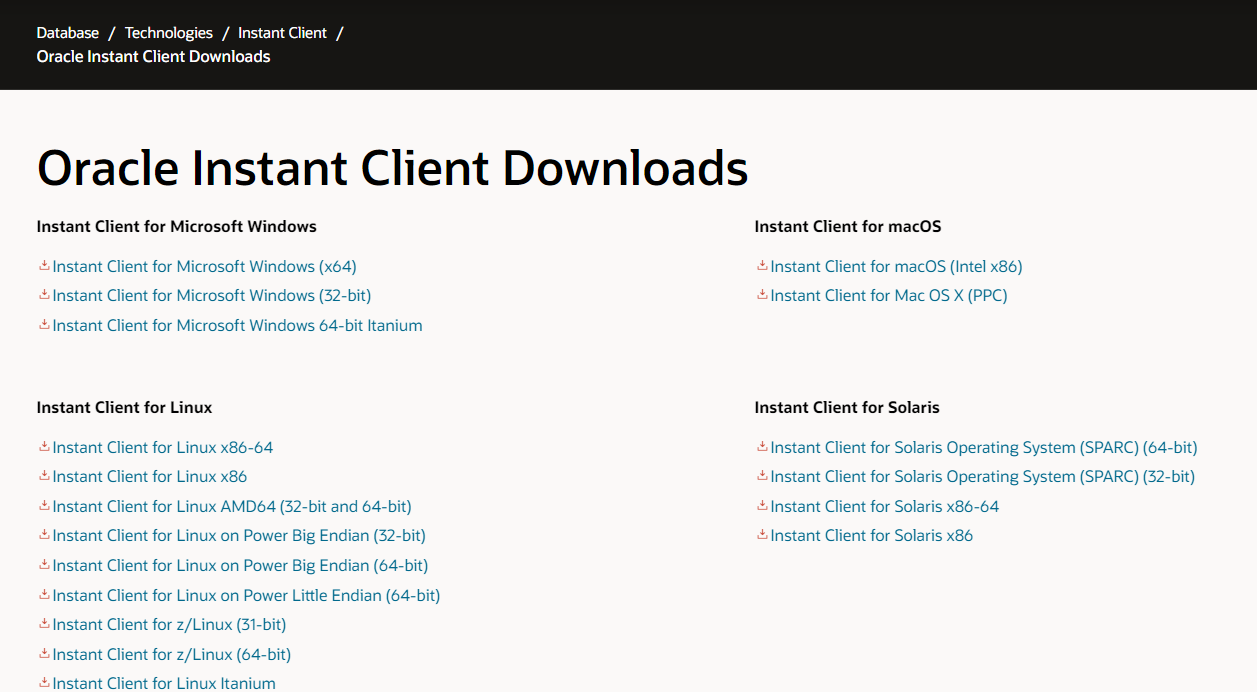Open Instant Client for z/Linux (64-bit)

coord(172,654)
